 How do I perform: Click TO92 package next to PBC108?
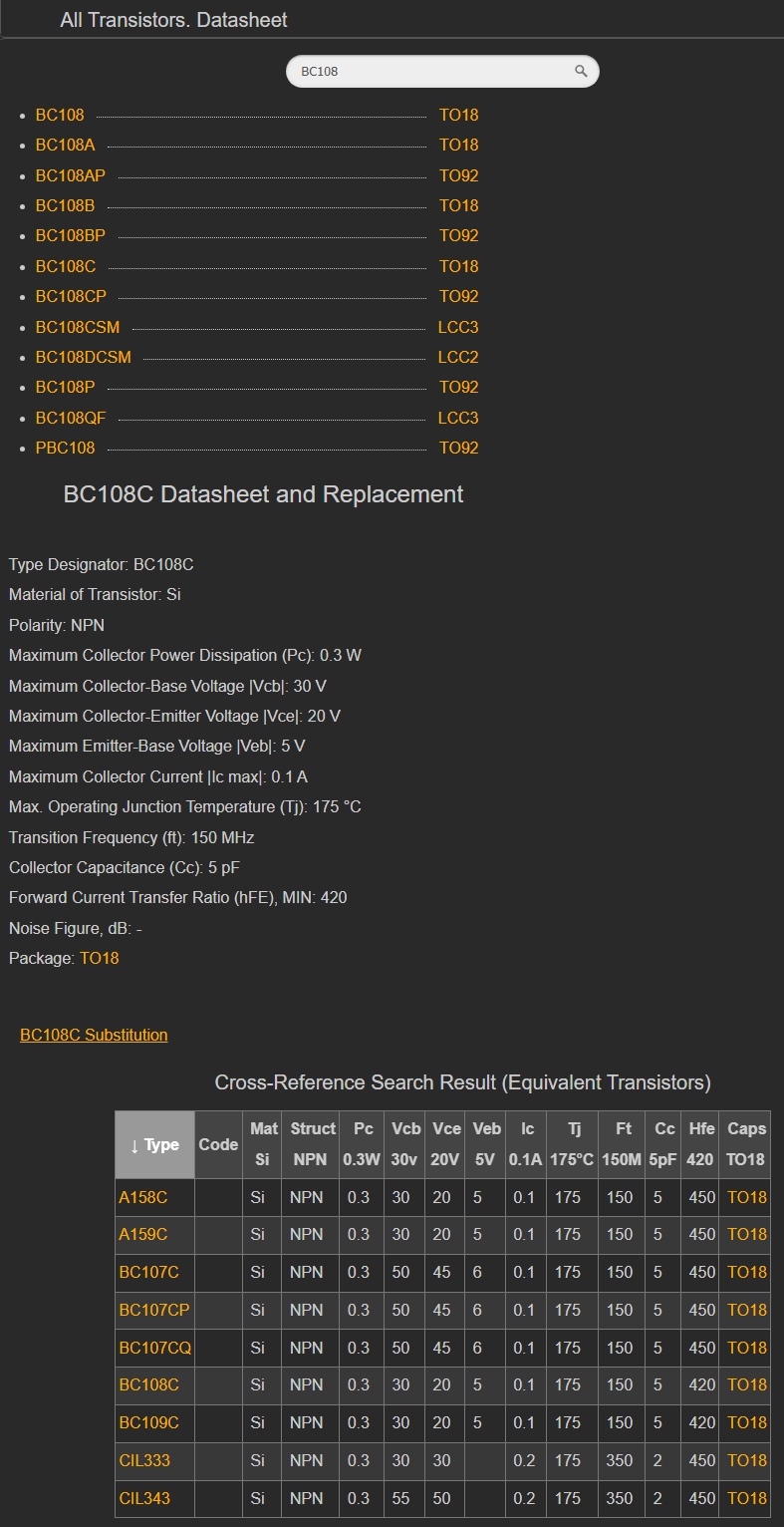pyautogui.click(x=459, y=448)
